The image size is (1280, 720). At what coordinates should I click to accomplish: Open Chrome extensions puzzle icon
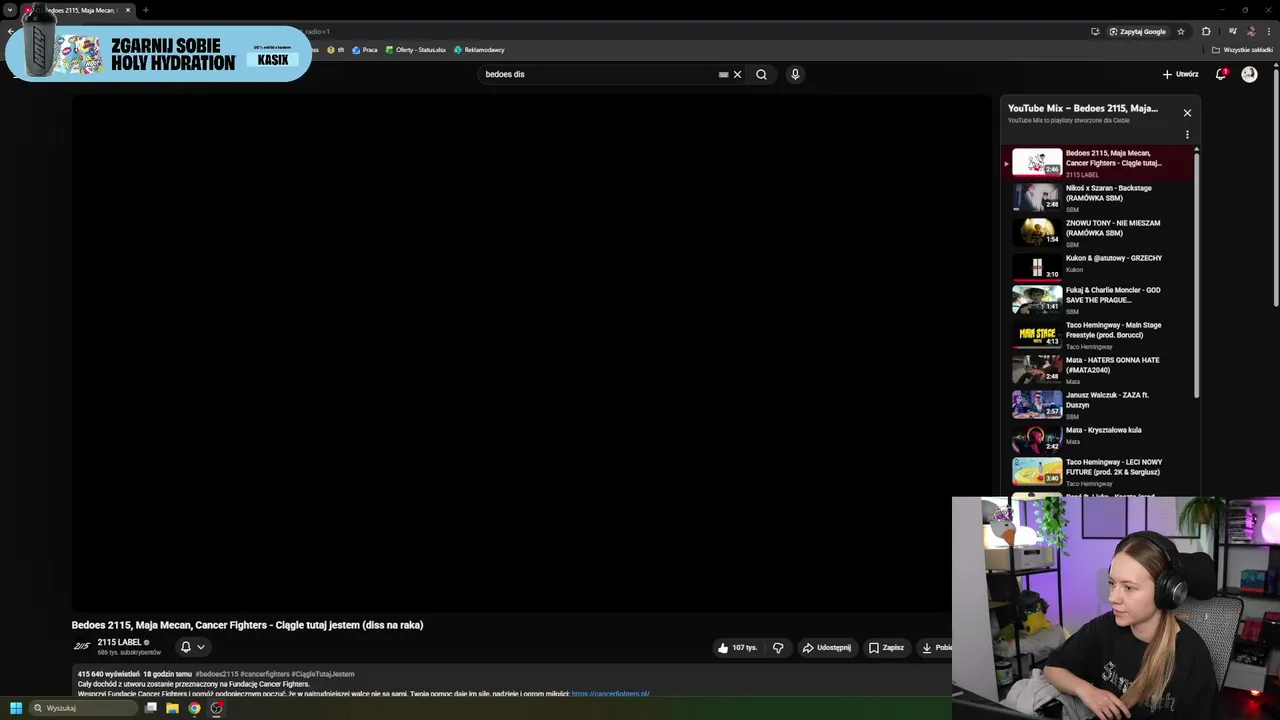click(x=1206, y=31)
